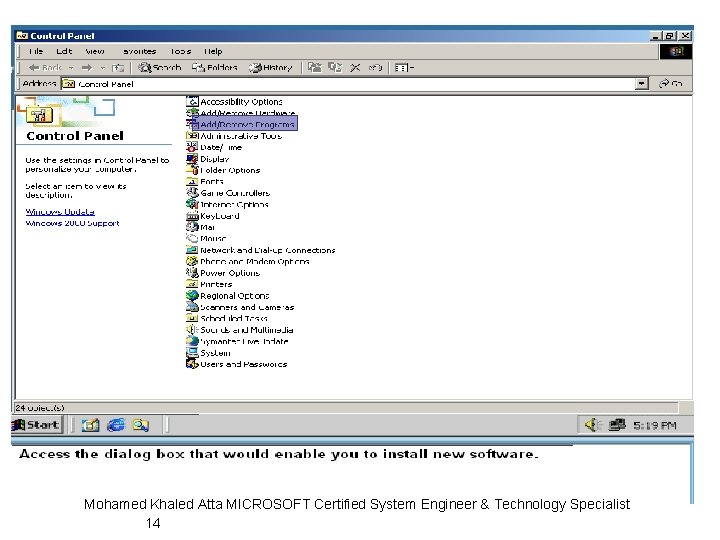Screen dimensions: 720x540
Task: Open Printers icon
Action: (x=192, y=284)
